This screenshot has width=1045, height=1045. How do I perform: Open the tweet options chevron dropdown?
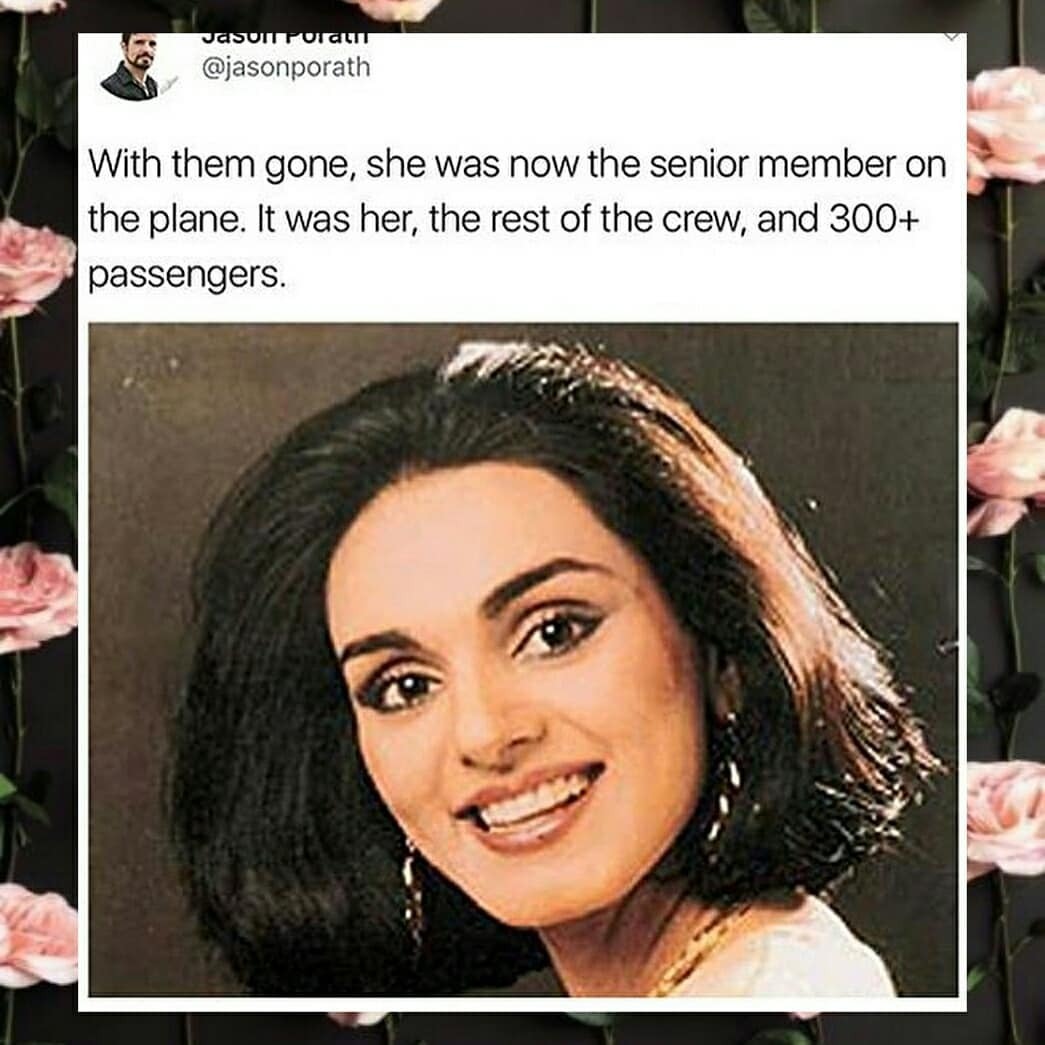pyautogui.click(x=954, y=37)
